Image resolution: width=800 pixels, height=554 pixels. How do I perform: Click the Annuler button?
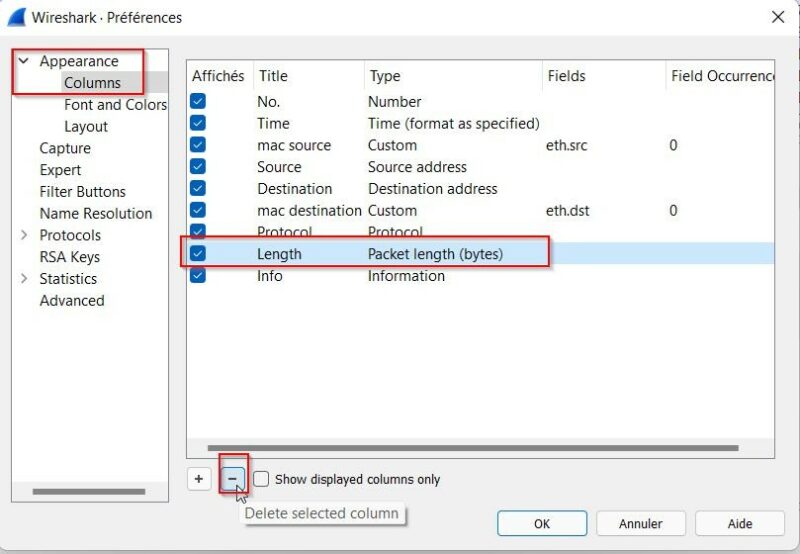[x=641, y=523]
